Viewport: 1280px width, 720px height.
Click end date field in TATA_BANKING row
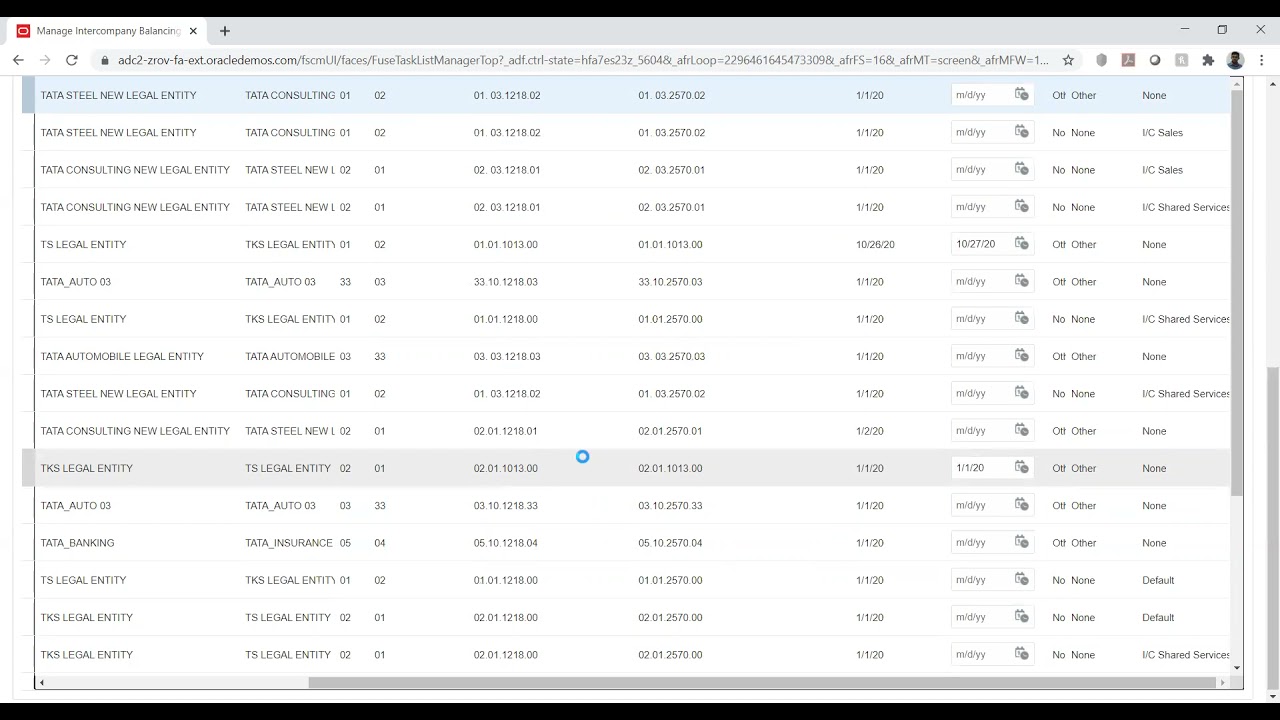[x=981, y=542]
